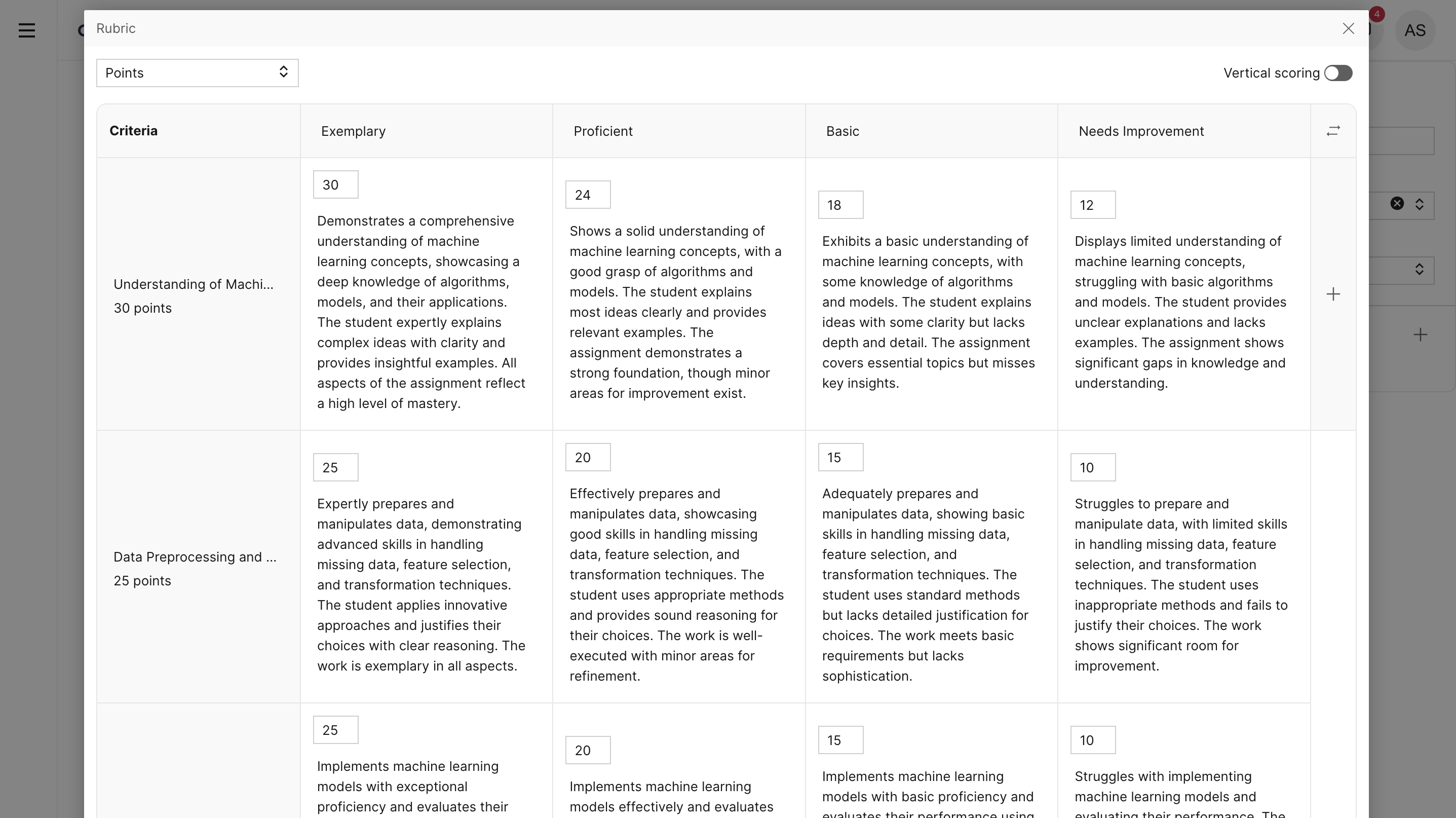Open the hamburger navigation menu
1456x818 pixels.
(x=26, y=30)
